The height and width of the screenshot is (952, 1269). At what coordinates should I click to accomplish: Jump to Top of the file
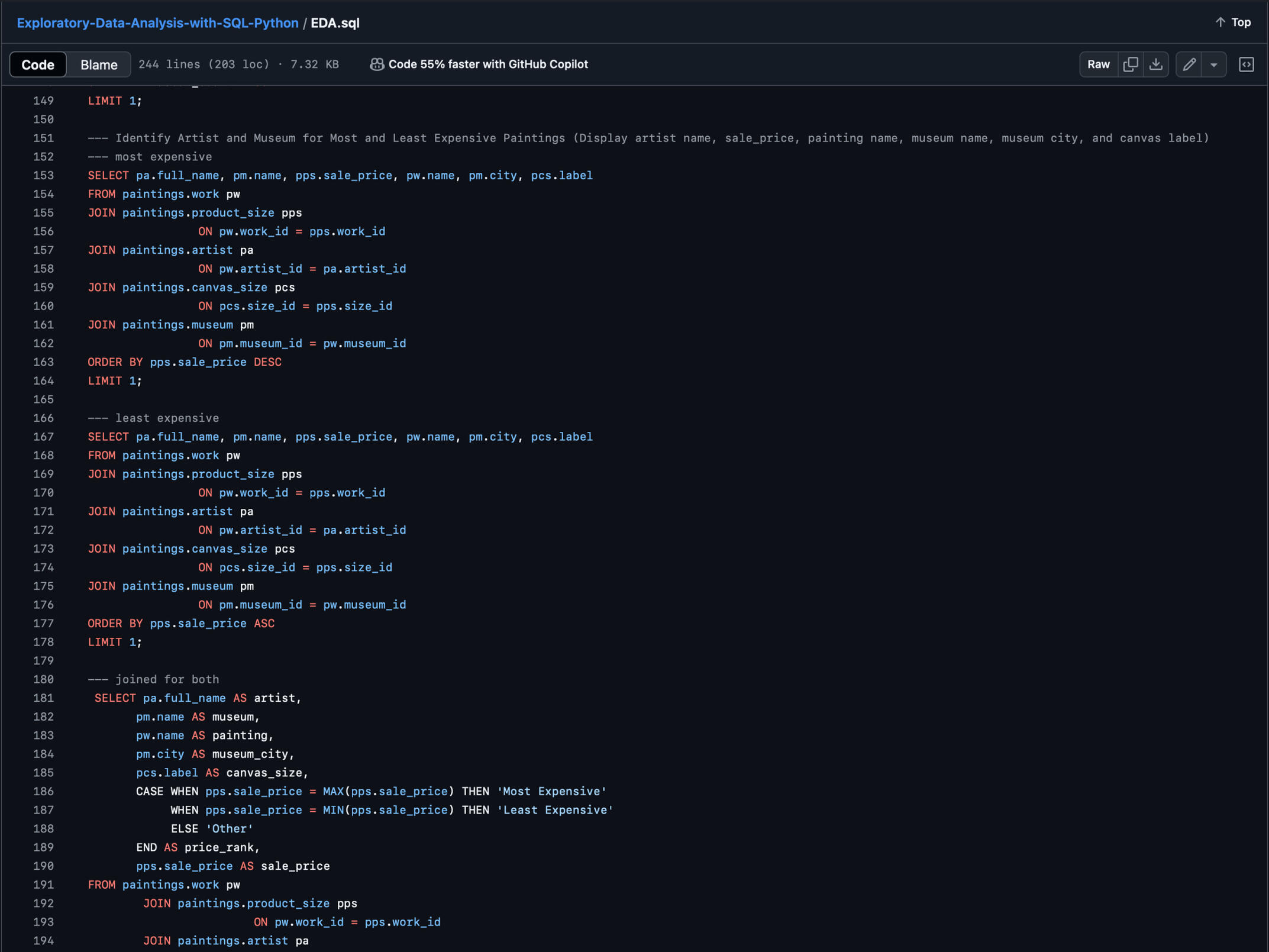point(1241,22)
